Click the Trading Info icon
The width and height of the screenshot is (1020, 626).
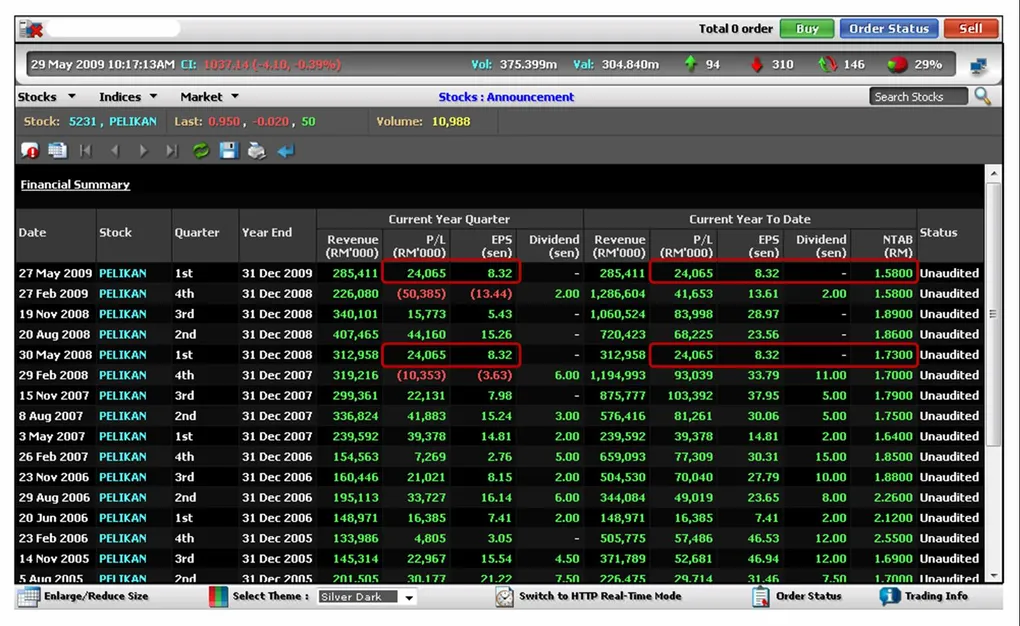[x=889, y=596]
